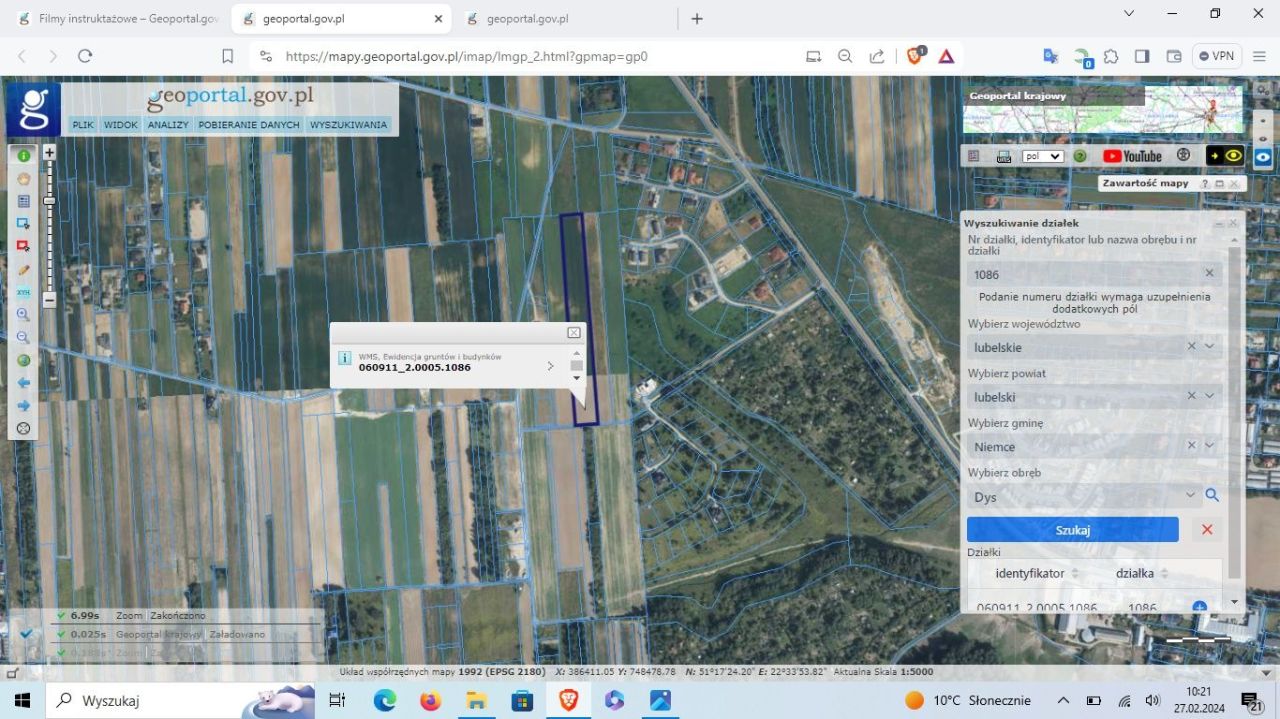Select the pencil drawing tool
This screenshot has height=719, width=1280.
(23, 269)
